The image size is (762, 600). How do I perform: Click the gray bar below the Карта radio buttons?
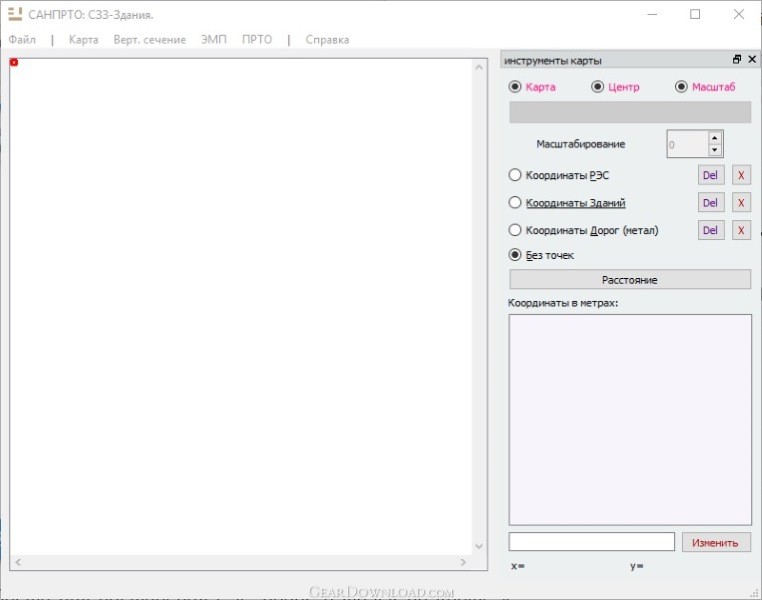click(630, 112)
